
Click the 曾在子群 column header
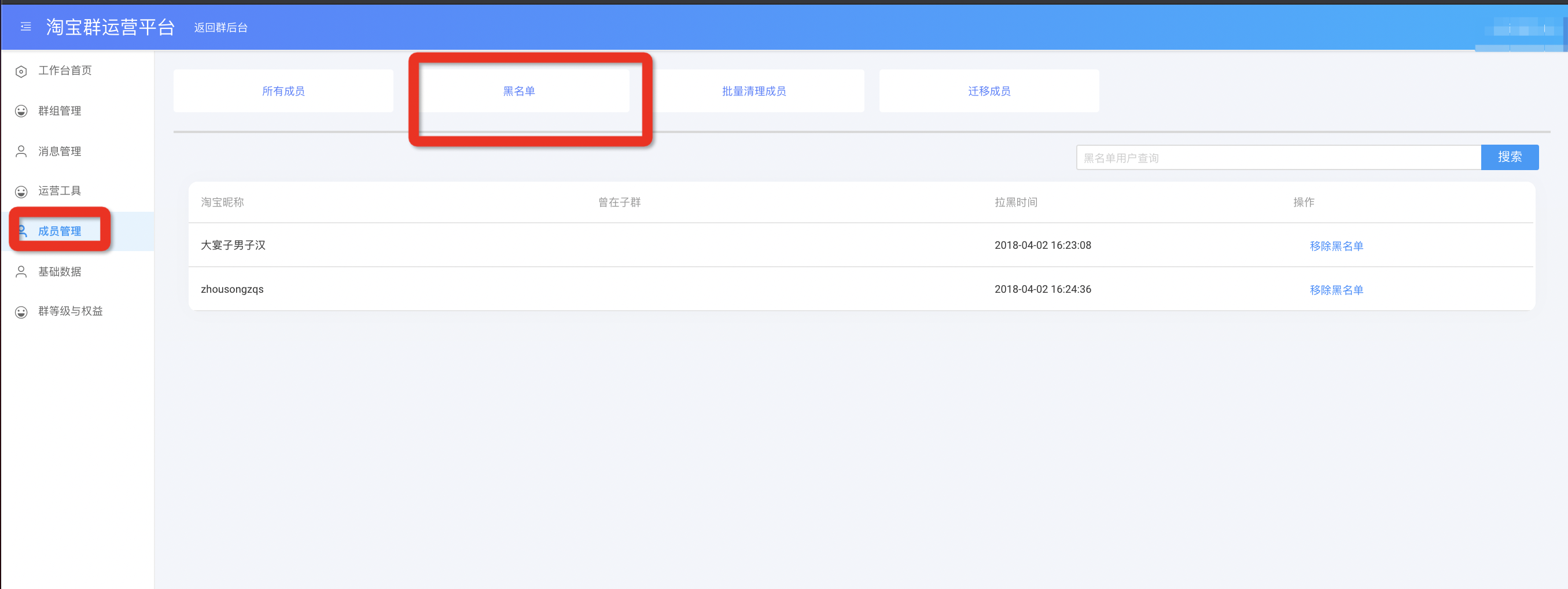pos(619,202)
